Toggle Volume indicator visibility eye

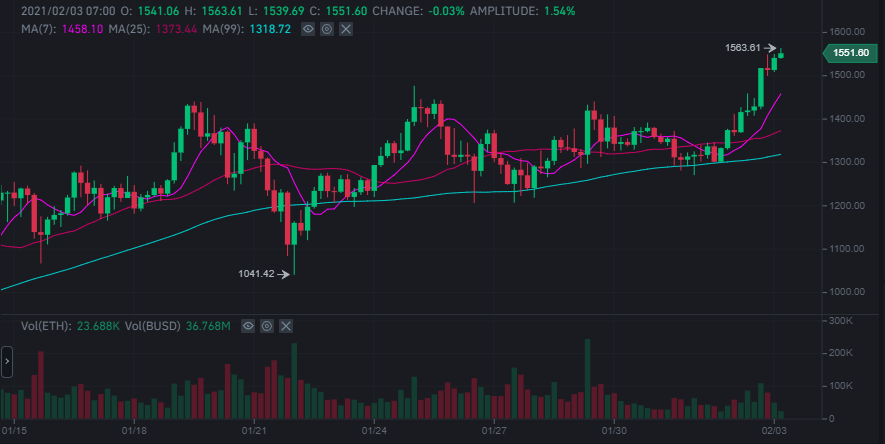click(x=248, y=326)
